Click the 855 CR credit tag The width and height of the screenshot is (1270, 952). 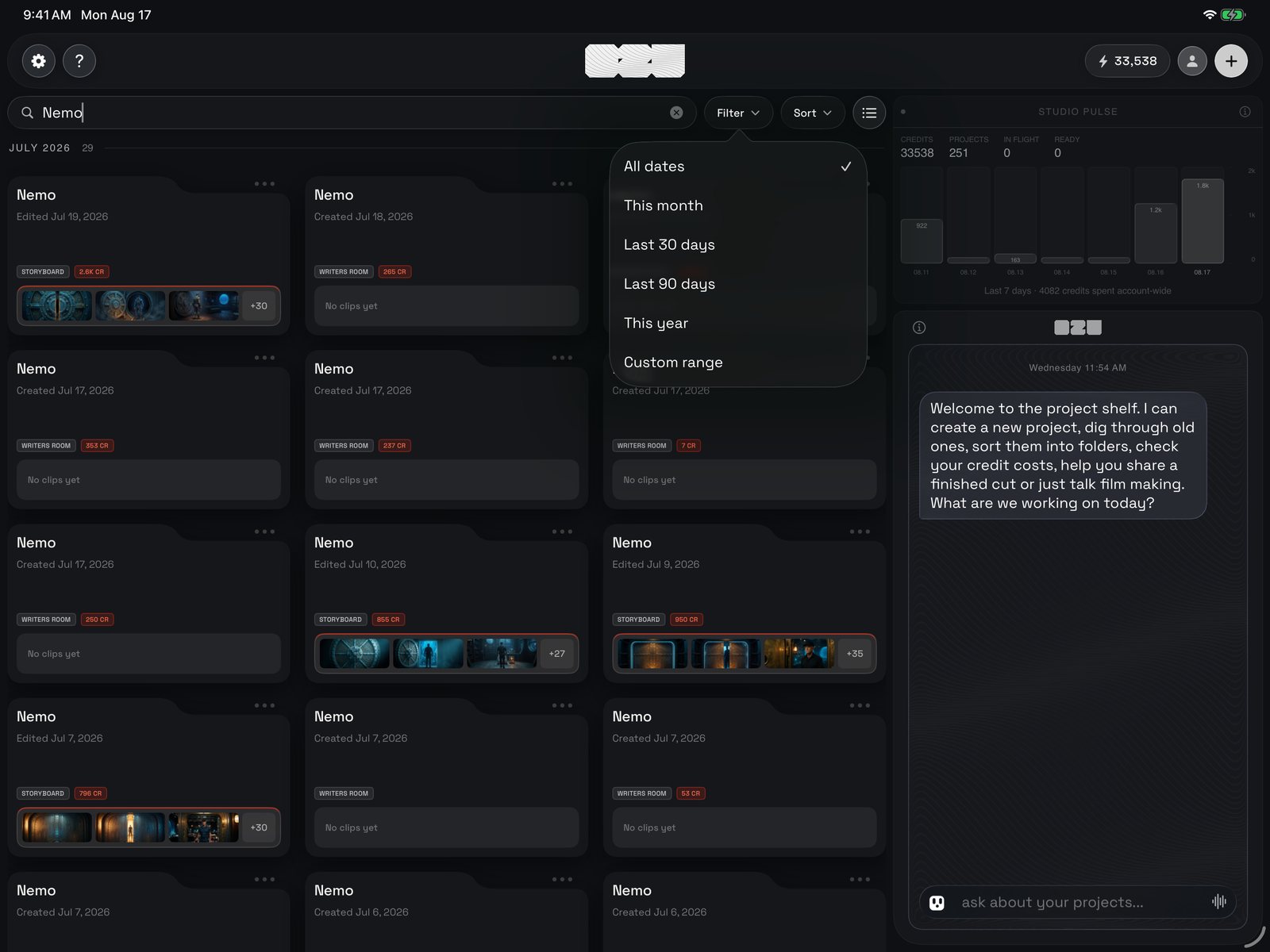[x=388, y=620]
